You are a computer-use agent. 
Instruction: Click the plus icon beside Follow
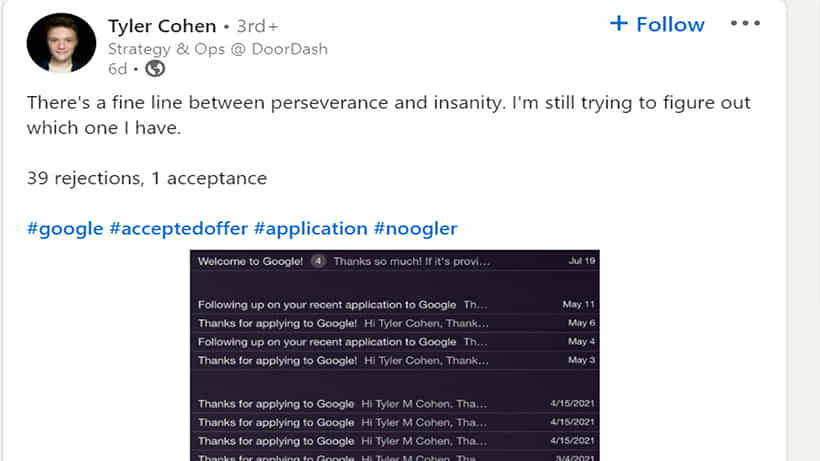(619, 23)
